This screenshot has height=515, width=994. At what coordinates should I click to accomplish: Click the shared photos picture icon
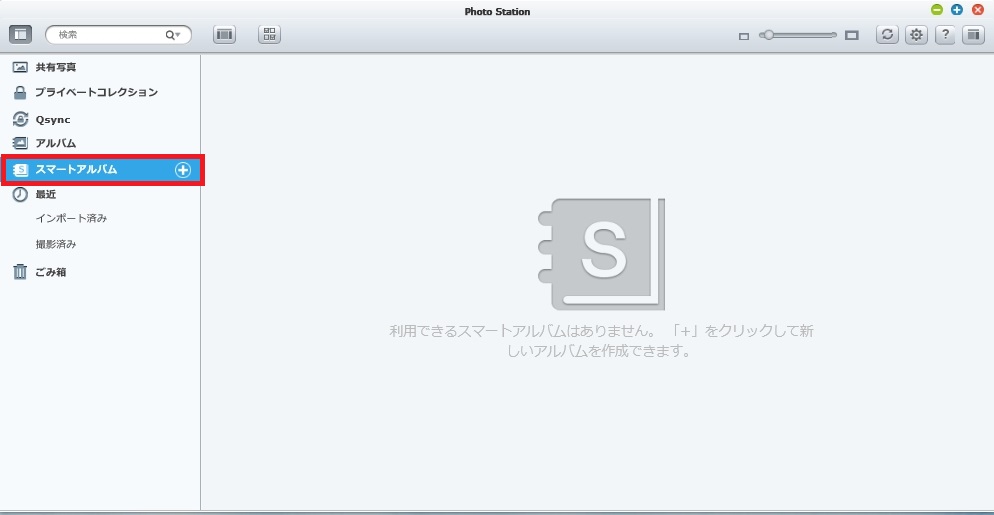click(20, 67)
